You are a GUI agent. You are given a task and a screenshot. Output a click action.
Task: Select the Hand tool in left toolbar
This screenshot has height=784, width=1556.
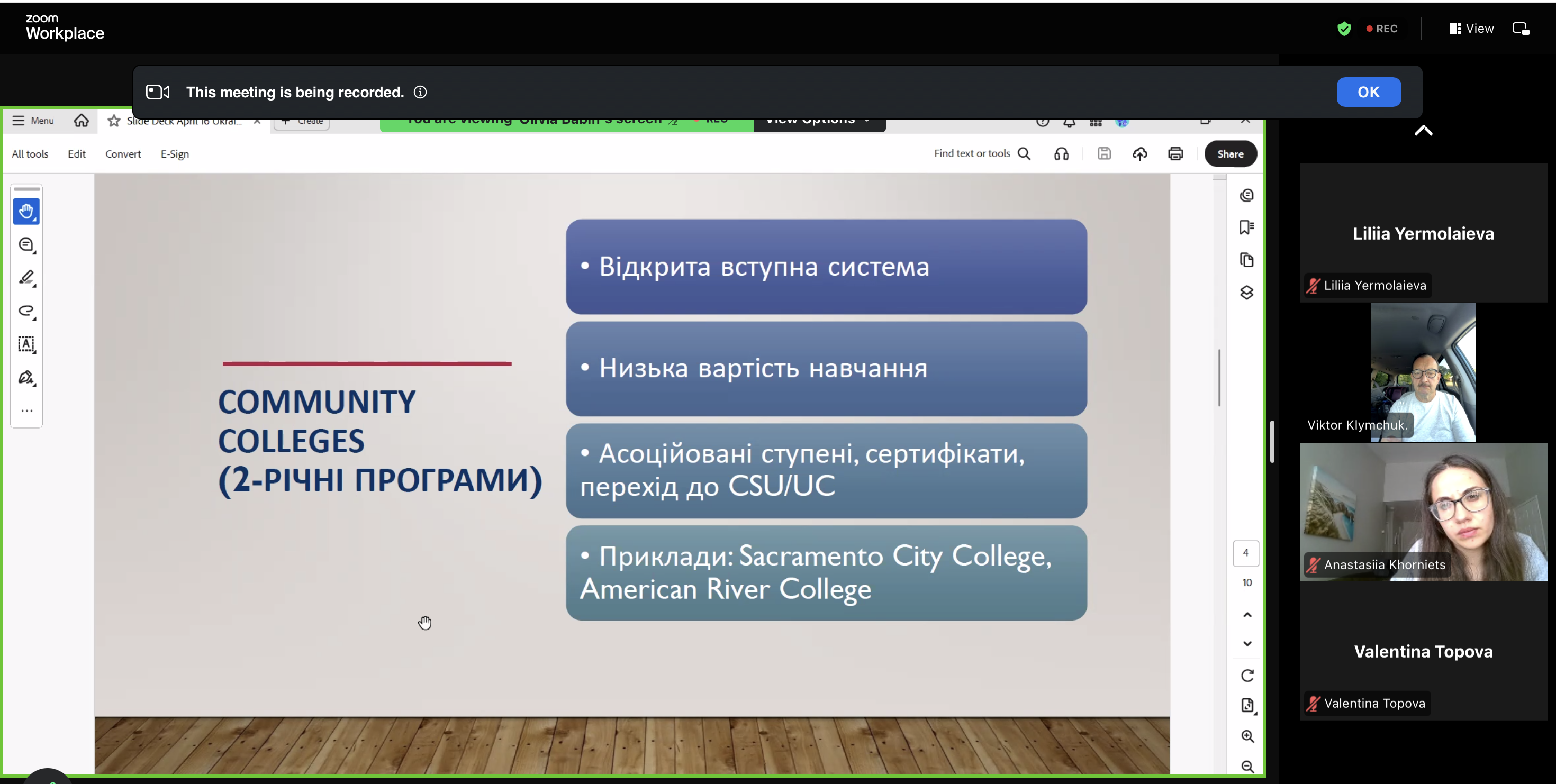coord(26,211)
